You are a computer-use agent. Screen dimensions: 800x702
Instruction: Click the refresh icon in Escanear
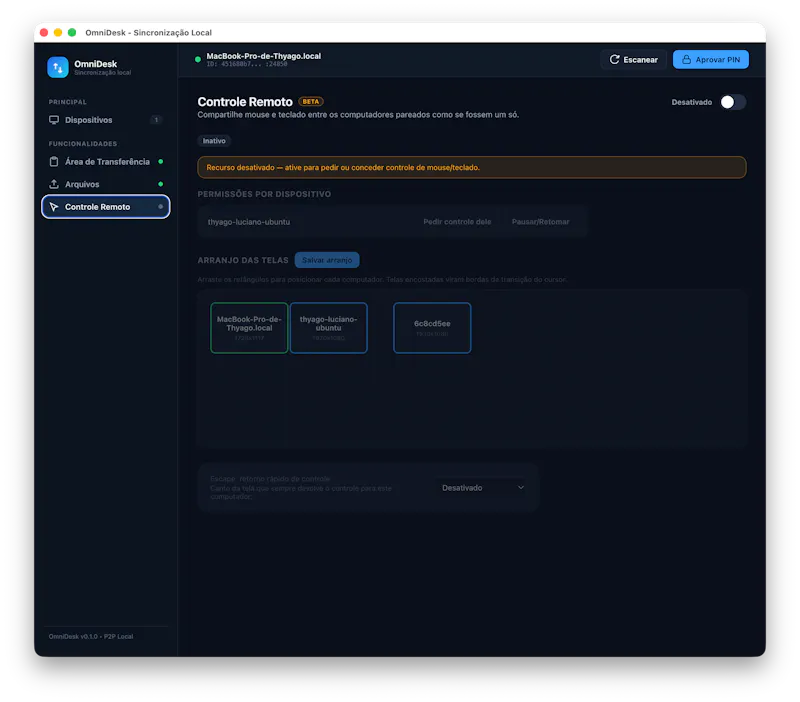tap(614, 60)
